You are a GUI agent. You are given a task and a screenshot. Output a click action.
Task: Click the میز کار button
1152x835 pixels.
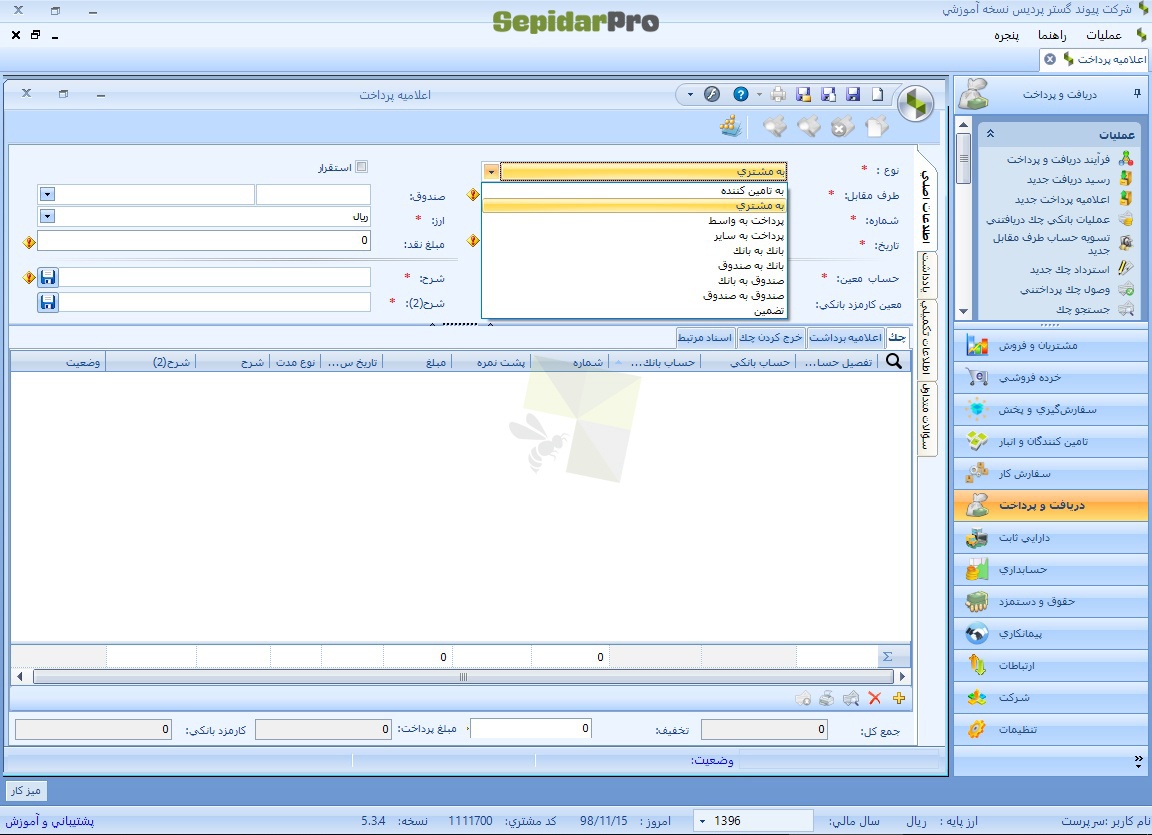[26, 790]
